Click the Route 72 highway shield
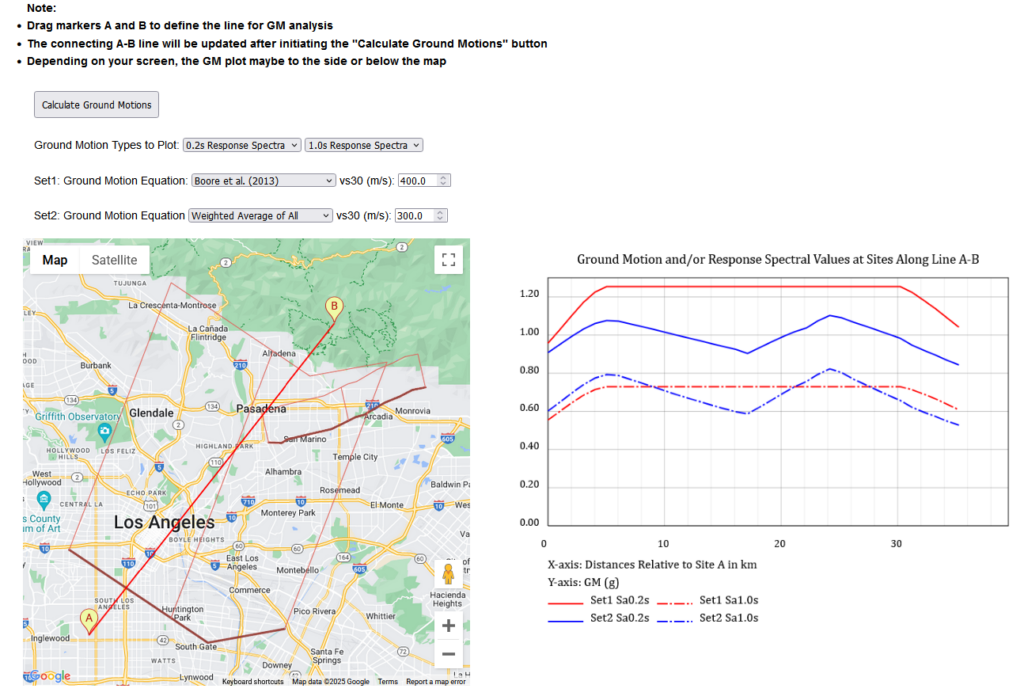This screenshot has width=1024, height=700. point(403,651)
